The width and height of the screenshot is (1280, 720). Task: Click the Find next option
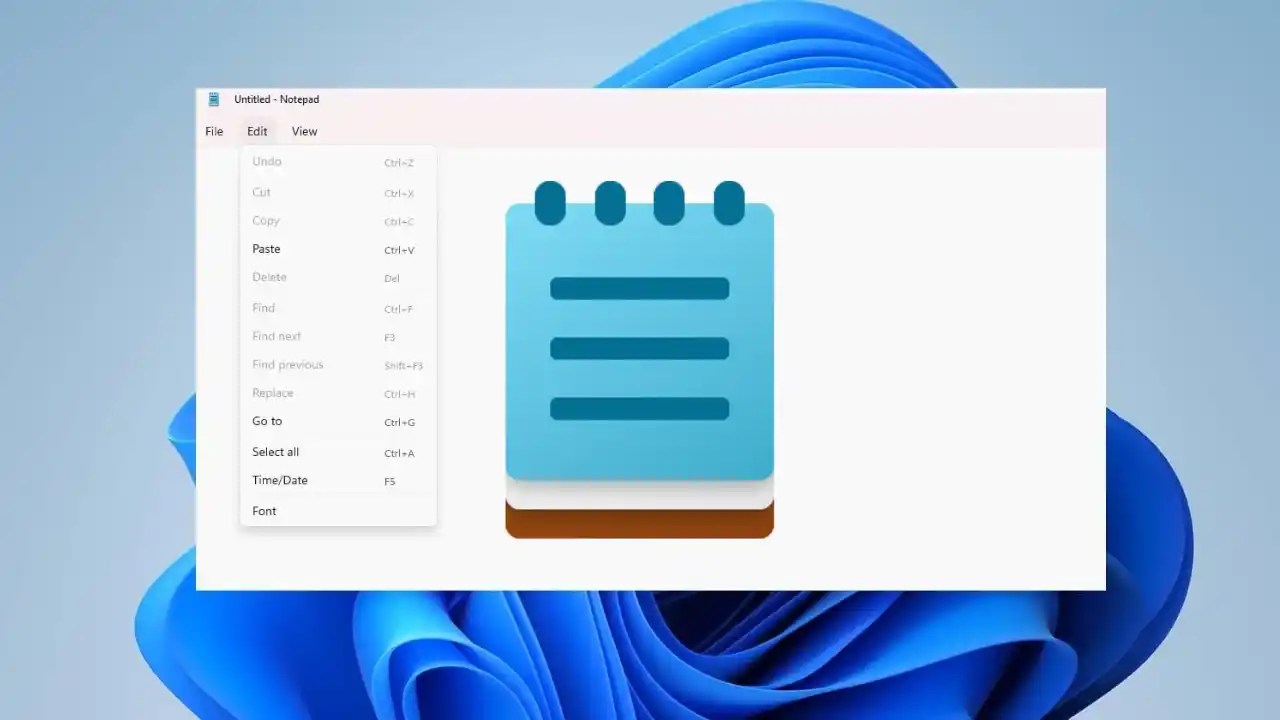click(x=276, y=336)
